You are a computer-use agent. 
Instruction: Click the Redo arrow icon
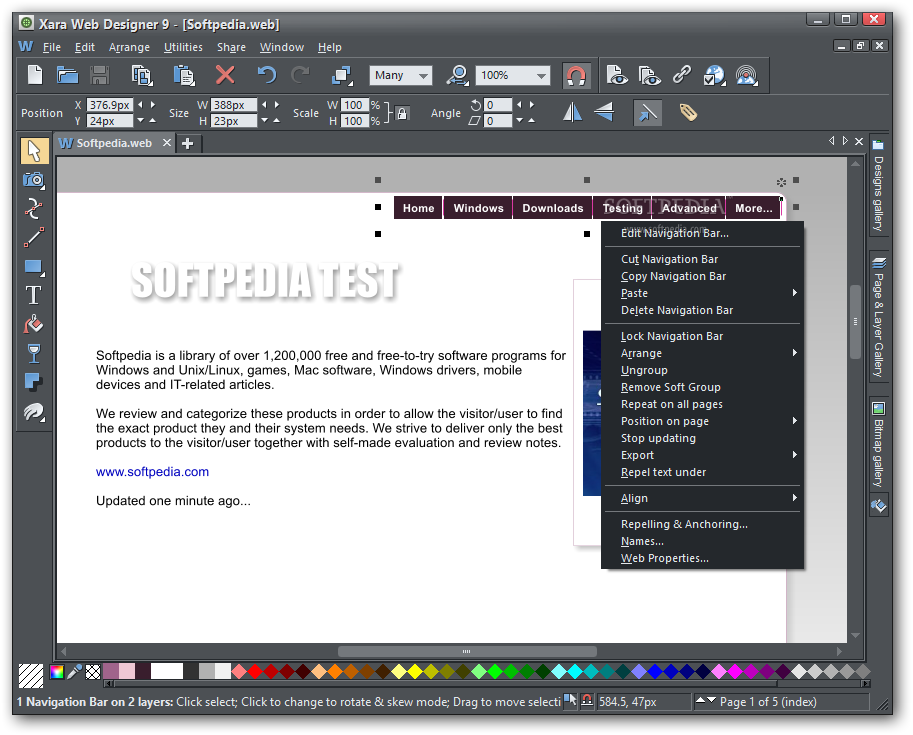pyautogui.click(x=300, y=75)
